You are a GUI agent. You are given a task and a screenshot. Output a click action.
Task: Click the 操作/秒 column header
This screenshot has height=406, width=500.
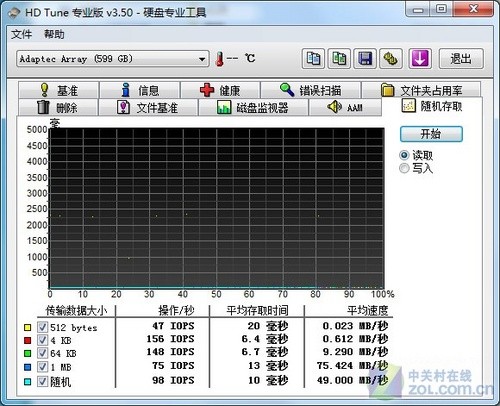click(x=176, y=311)
